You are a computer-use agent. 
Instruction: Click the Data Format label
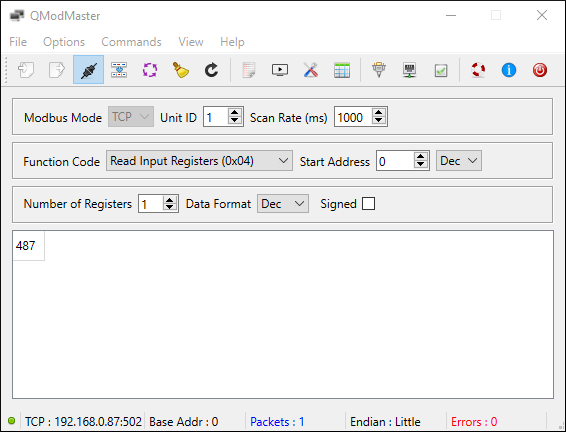click(x=218, y=204)
